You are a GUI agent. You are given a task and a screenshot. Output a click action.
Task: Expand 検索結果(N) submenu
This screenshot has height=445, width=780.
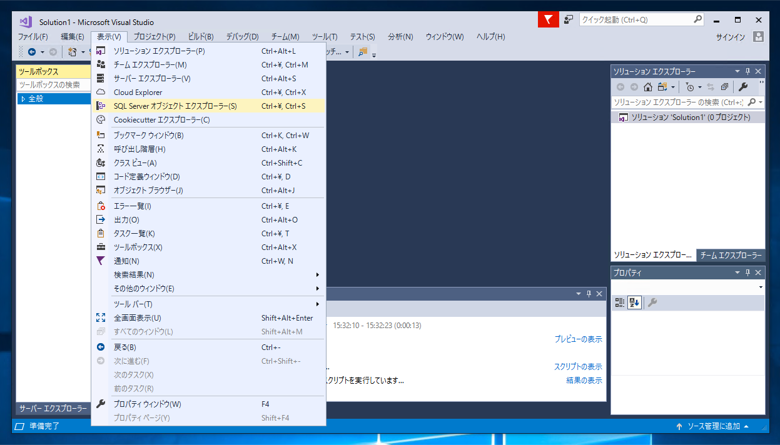[x=209, y=275]
